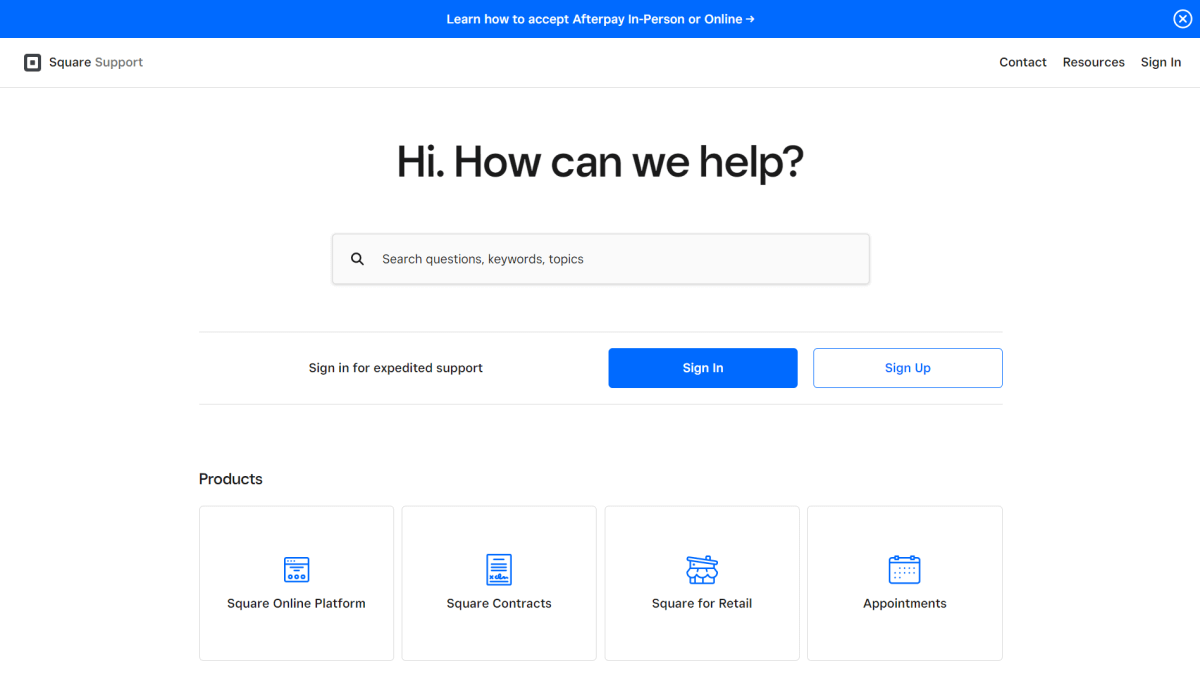
Task: Click the Square Online Platform label
Action: [296, 604]
